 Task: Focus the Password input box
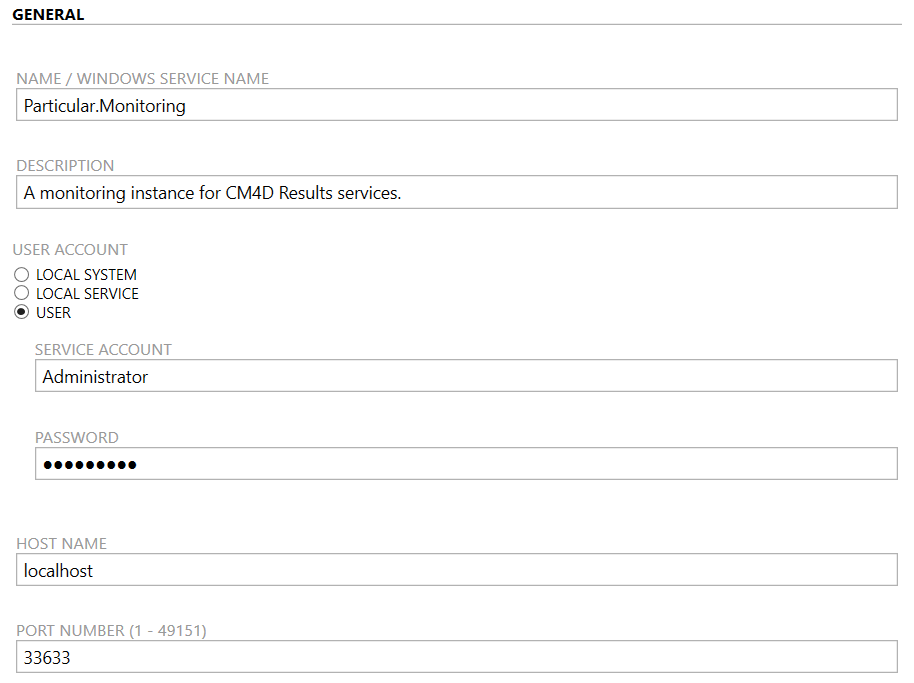pos(466,464)
